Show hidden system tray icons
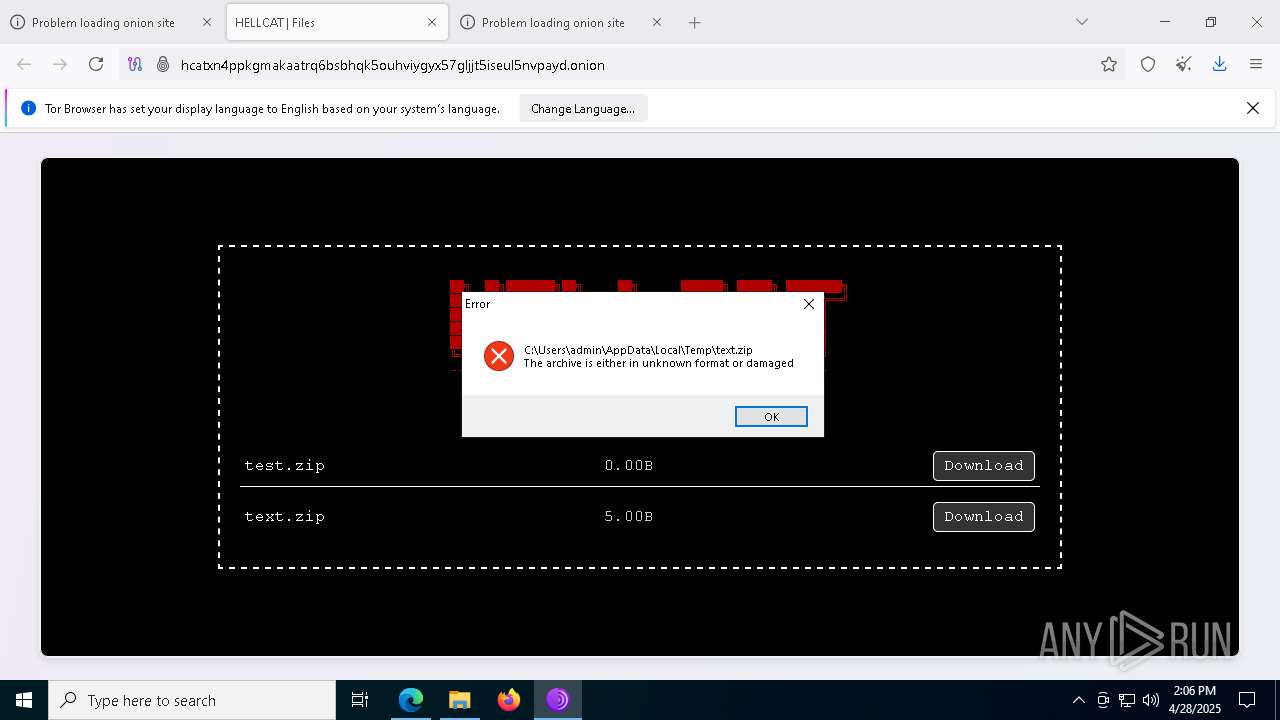1280x720 pixels. coord(1078,700)
